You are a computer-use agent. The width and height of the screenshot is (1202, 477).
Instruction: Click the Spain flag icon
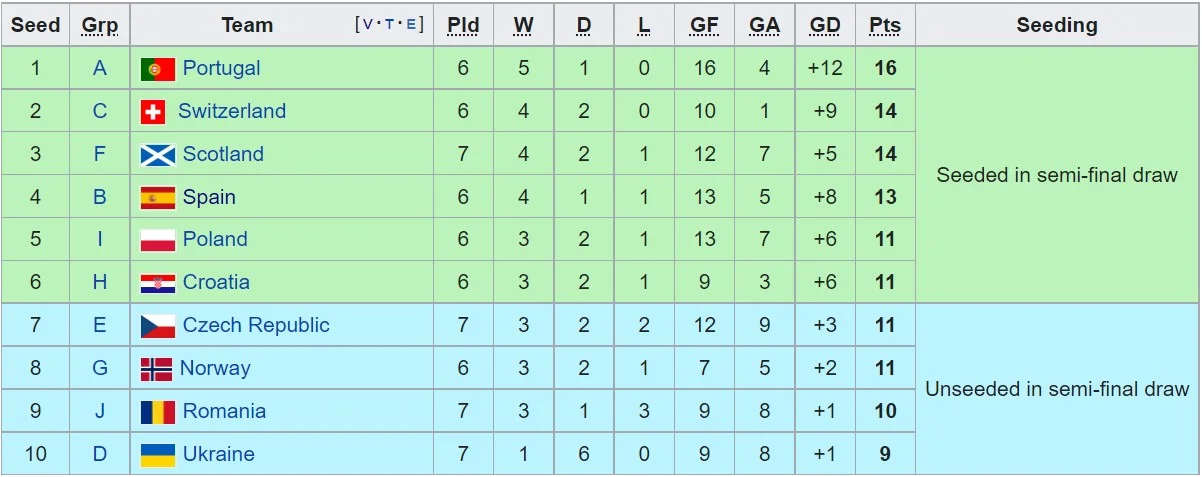tap(157, 198)
